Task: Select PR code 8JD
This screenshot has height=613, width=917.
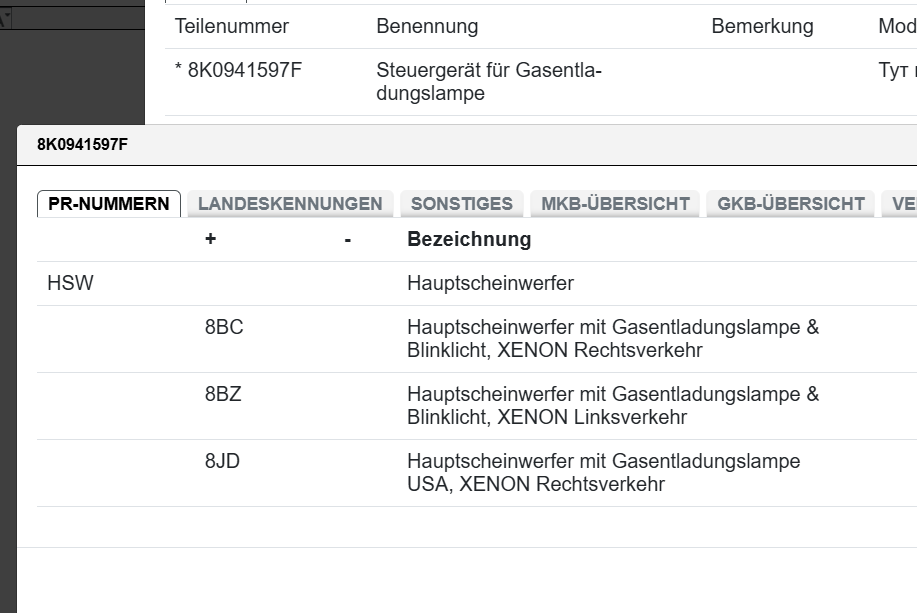Action: (x=222, y=462)
